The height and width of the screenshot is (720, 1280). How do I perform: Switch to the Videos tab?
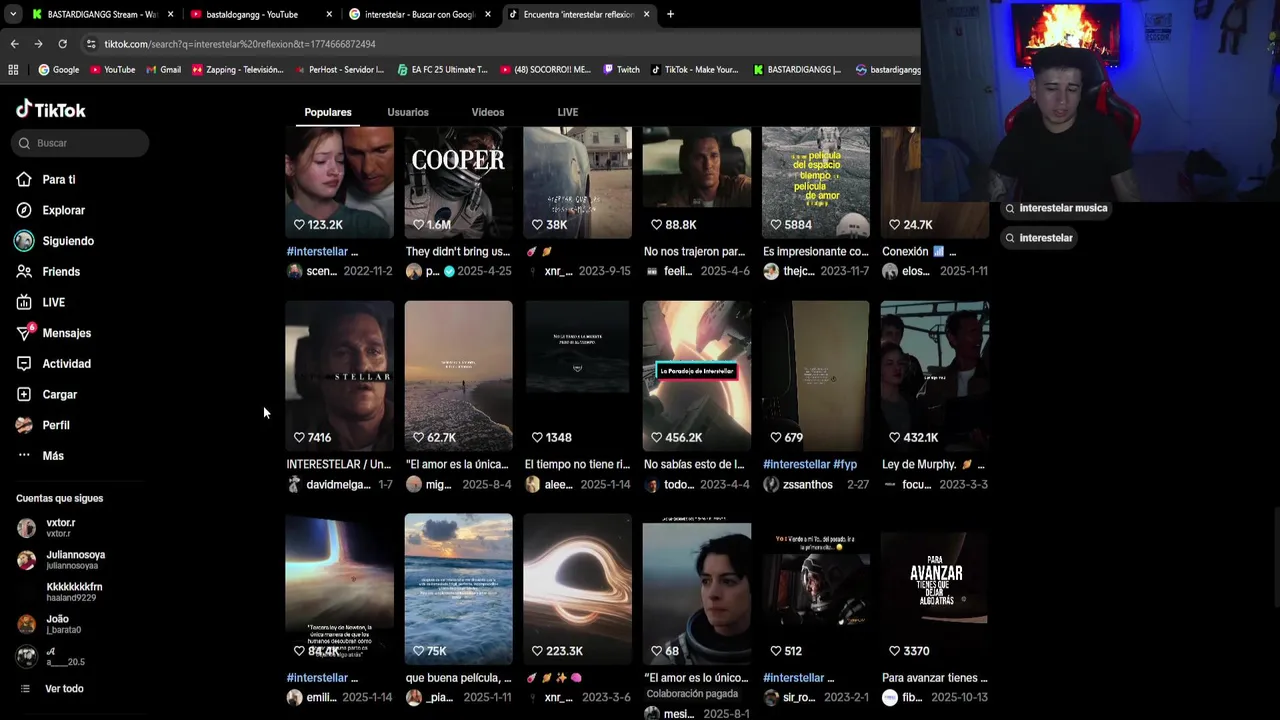tap(488, 112)
